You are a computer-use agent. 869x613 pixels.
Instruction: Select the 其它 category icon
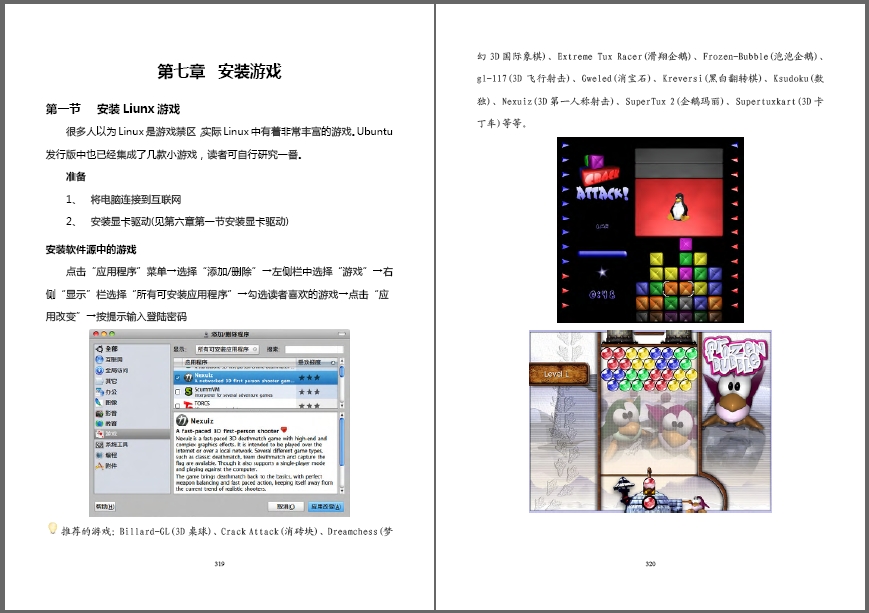[x=99, y=381]
